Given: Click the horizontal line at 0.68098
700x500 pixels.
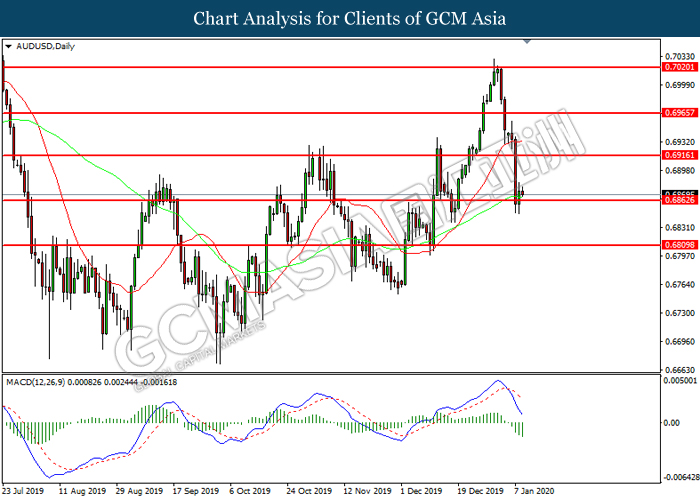Looking at the screenshot, I should click(x=300, y=245).
